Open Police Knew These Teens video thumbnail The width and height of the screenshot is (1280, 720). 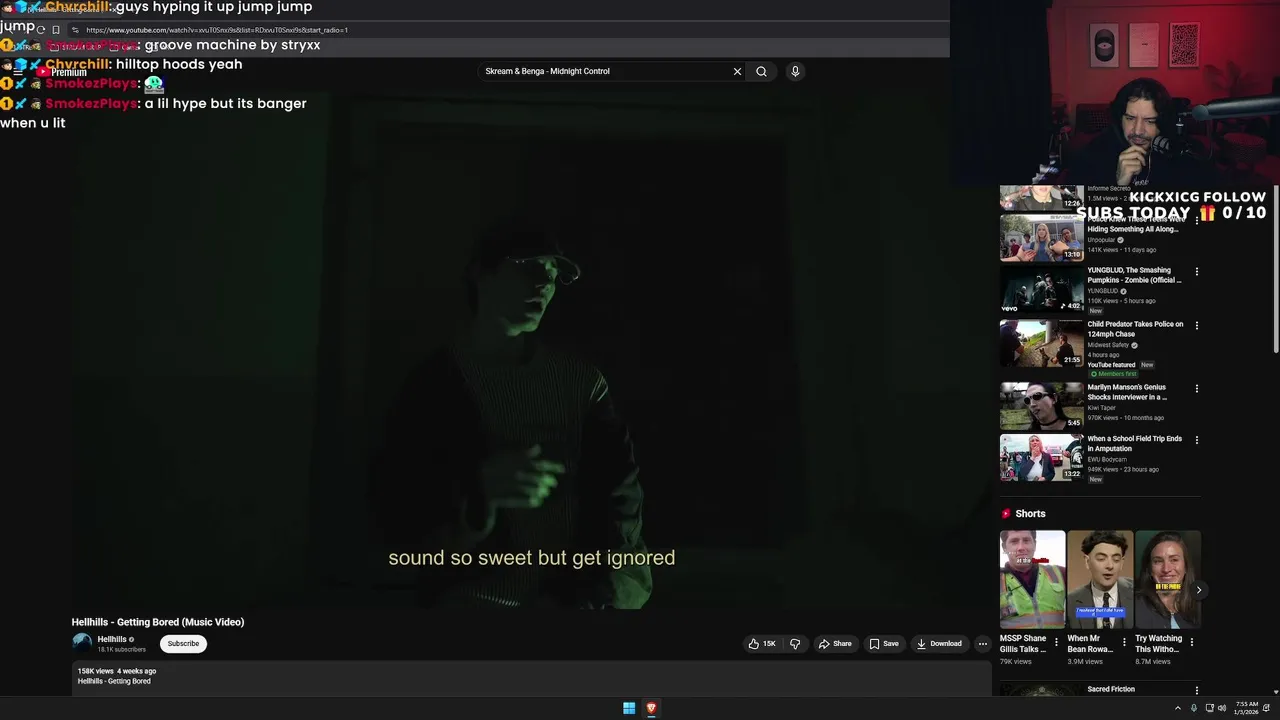pyautogui.click(x=1042, y=238)
